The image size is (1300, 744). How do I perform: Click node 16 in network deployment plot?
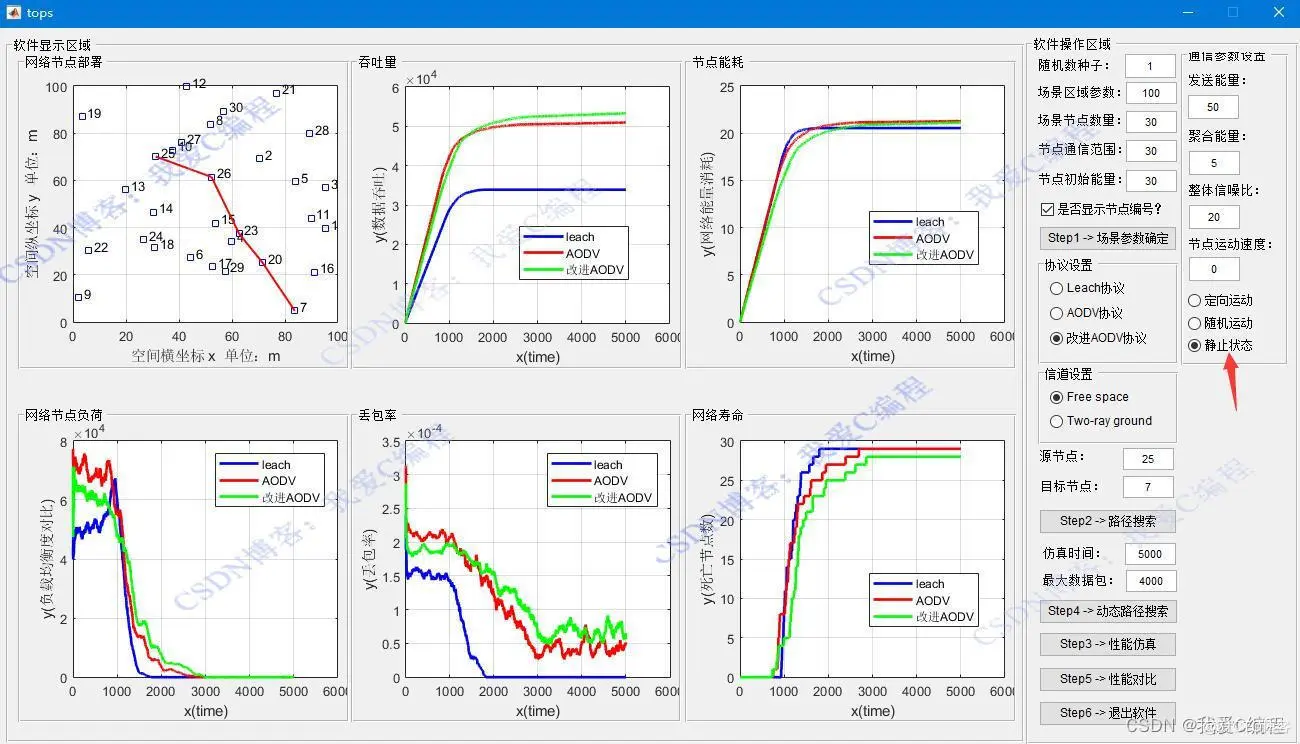[x=314, y=271]
